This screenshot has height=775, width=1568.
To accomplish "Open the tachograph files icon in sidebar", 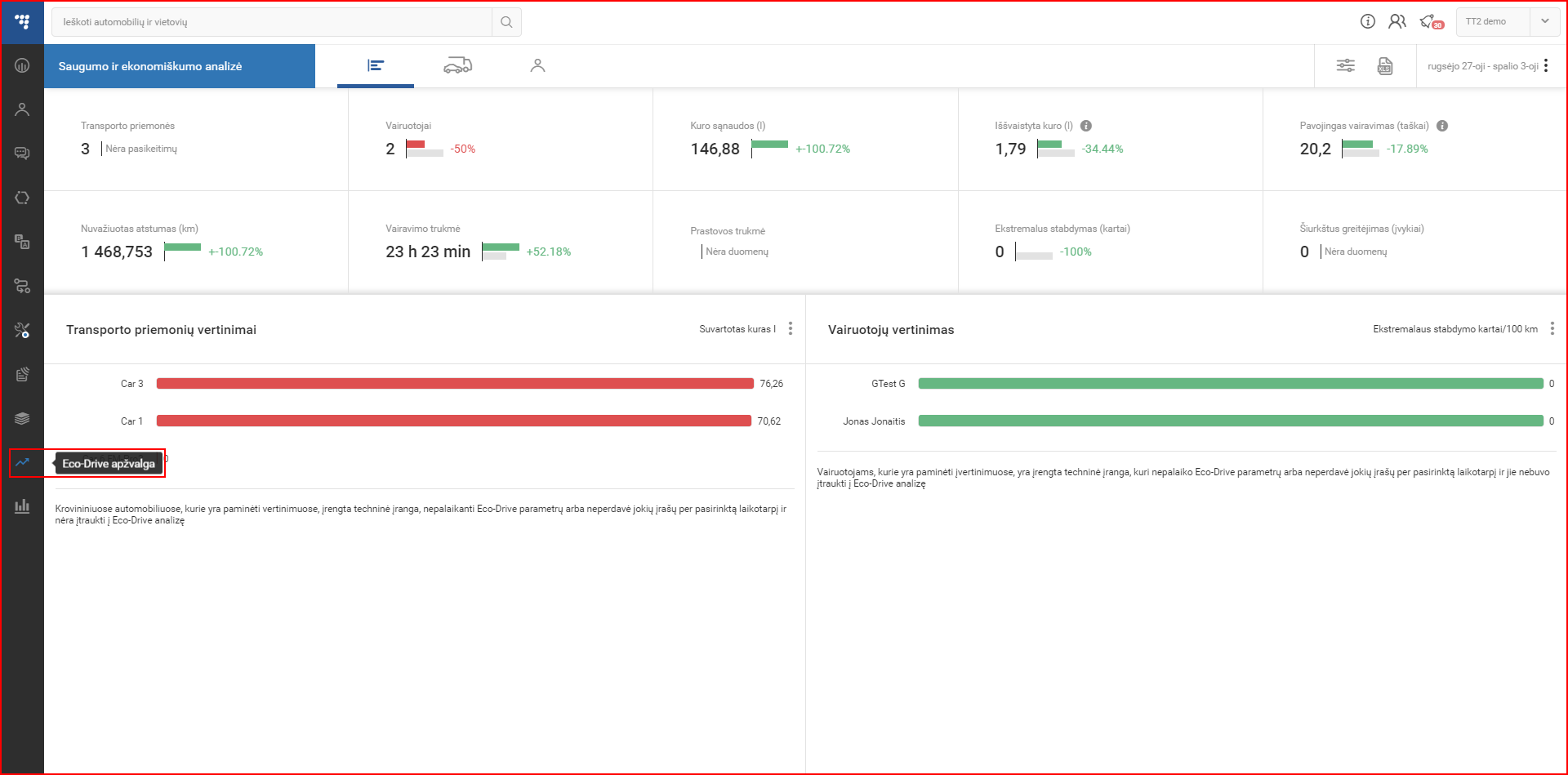I will [x=22, y=374].
